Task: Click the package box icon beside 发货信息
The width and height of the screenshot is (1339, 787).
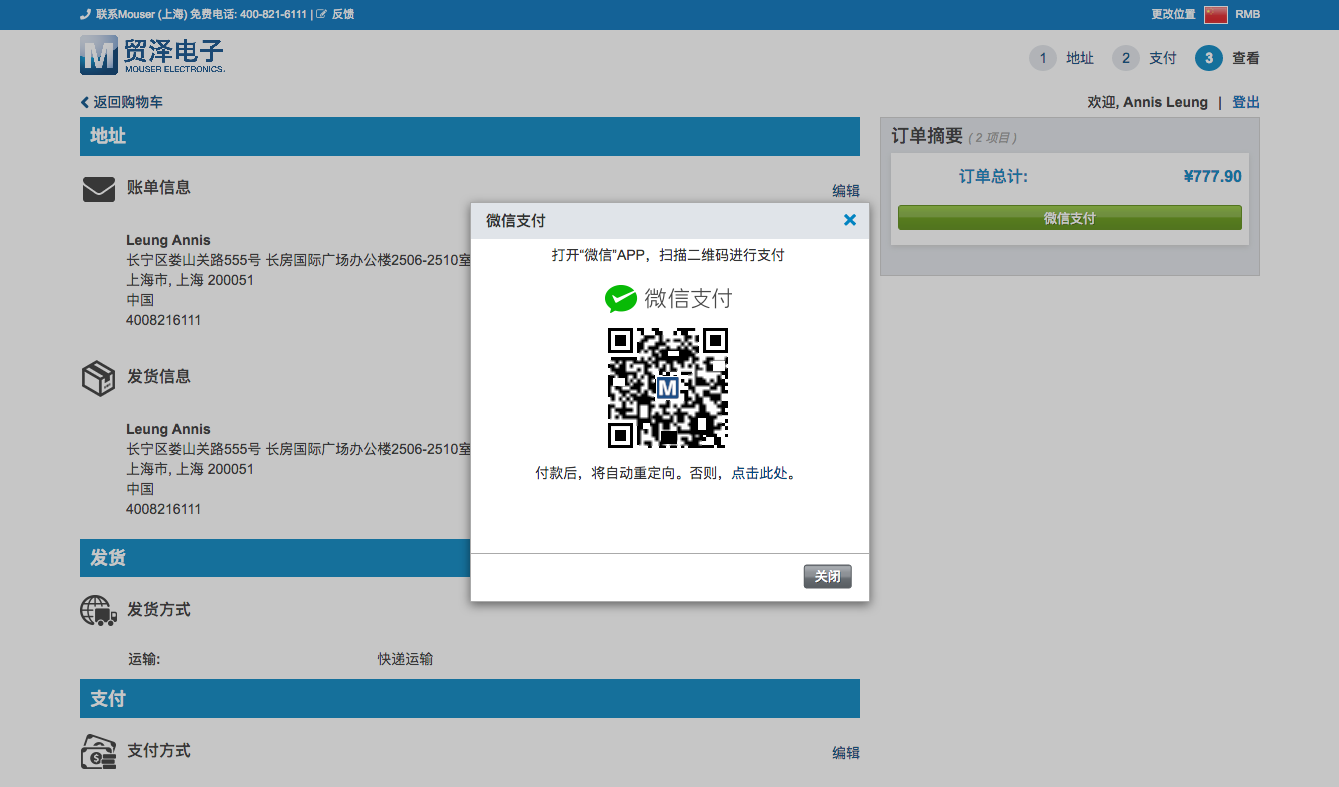Action: (97, 378)
